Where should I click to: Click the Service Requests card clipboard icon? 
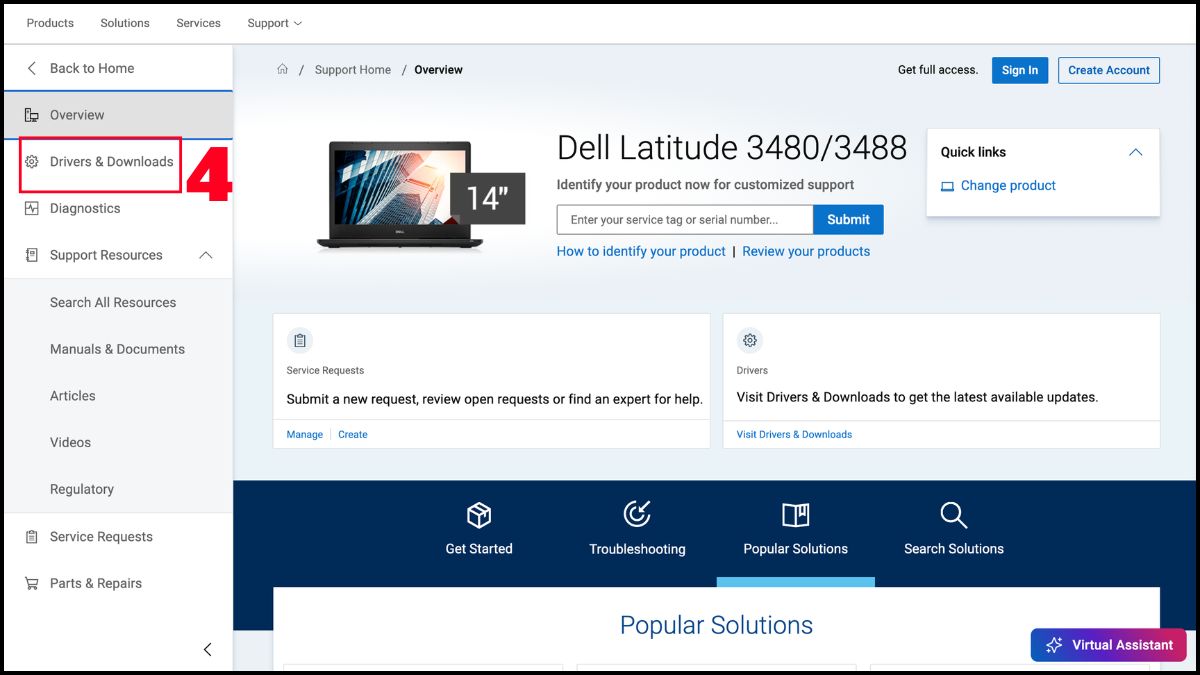click(300, 340)
